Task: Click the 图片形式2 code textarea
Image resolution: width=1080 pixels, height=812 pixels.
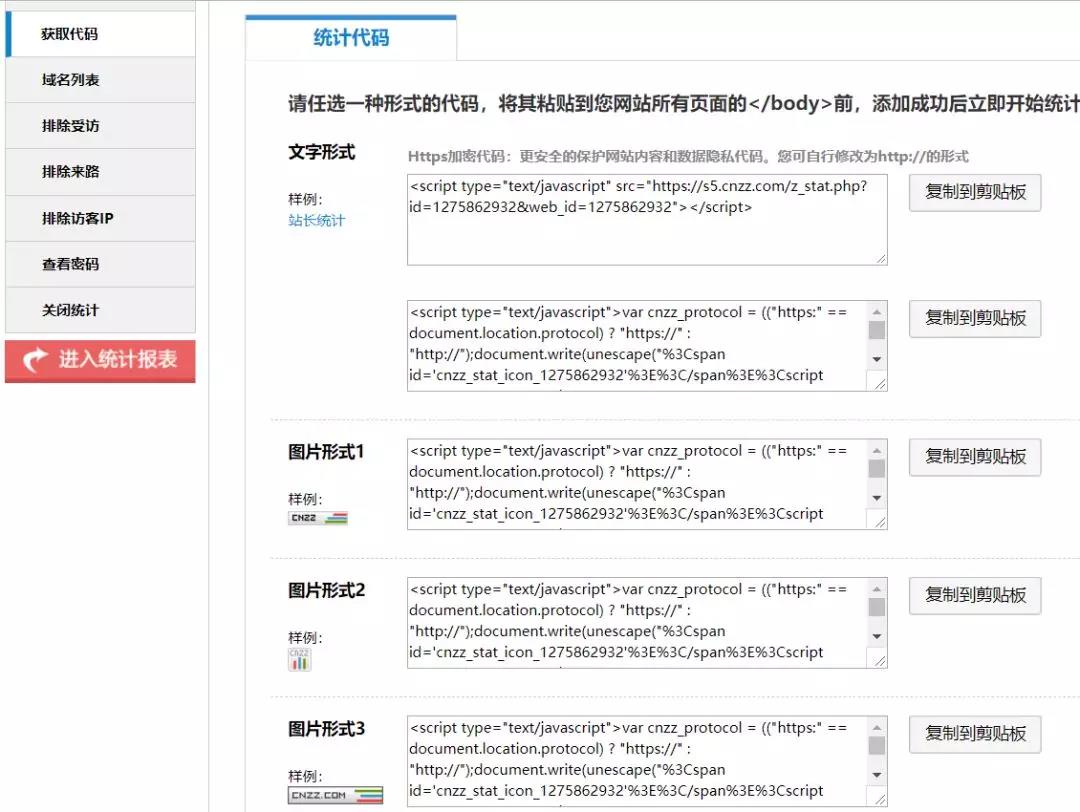Action: pyautogui.click(x=647, y=623)
